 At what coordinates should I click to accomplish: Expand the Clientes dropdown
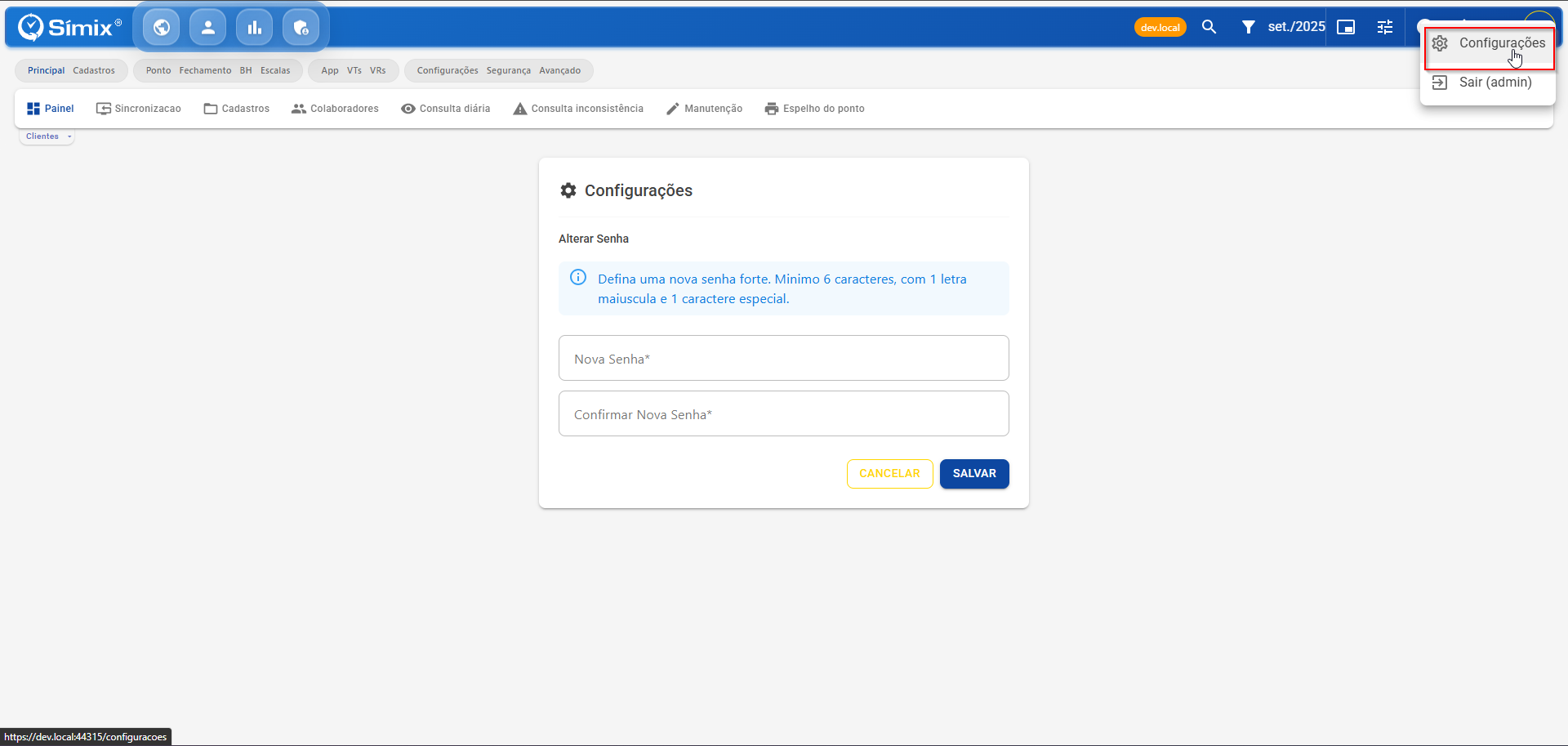(47, 136)
